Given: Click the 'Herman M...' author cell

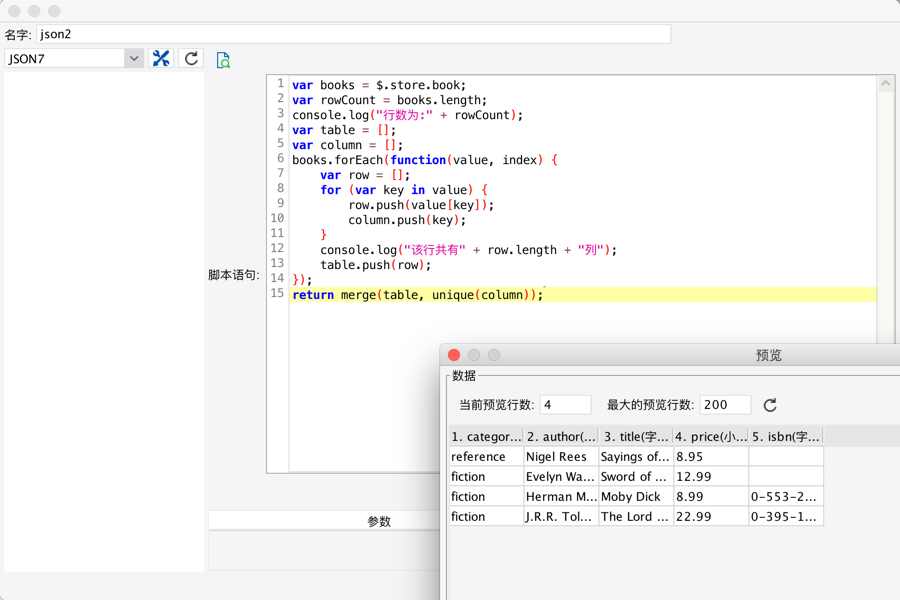Looking at the screenshot, I should (561, 497).
